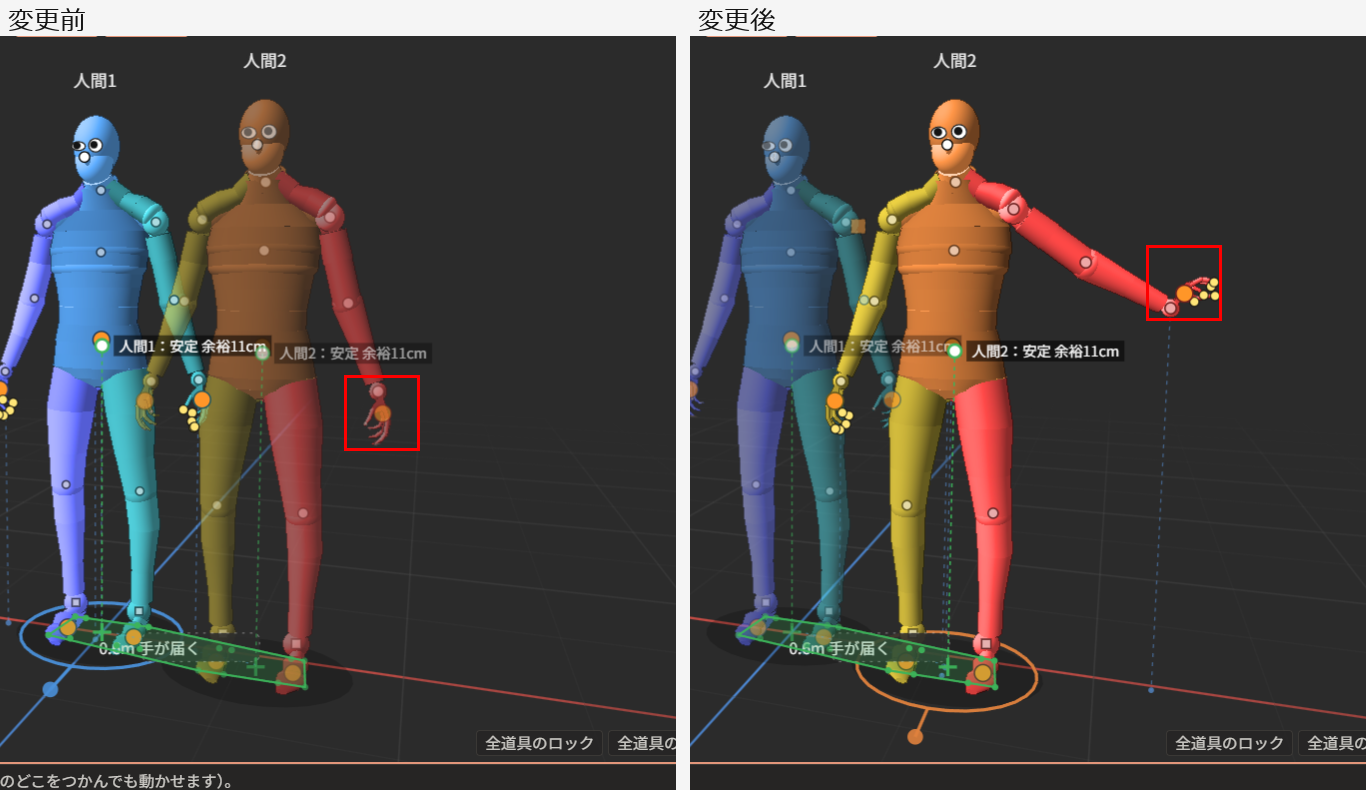1366x790 pixels.
Task: Select 人間2's red leg knee joint in 変更前
Action: tap(304, 514)
